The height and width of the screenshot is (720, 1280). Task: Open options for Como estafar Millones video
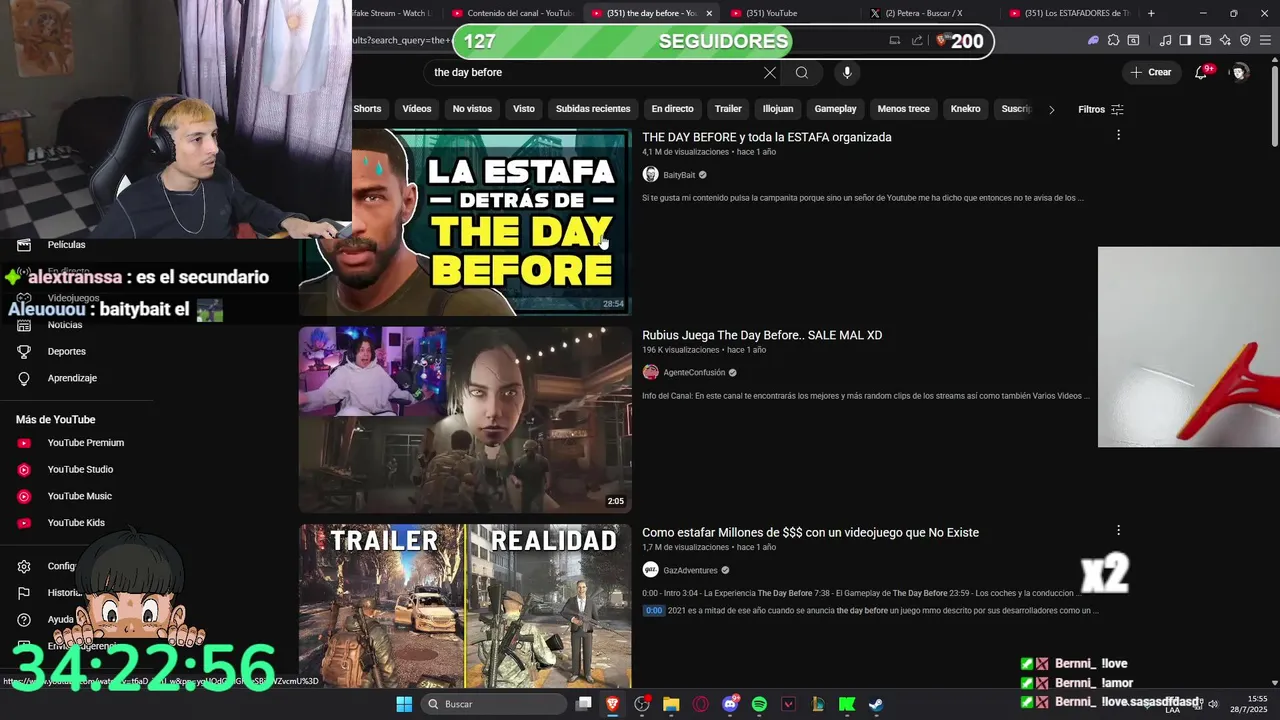[x=1118, y=530]
